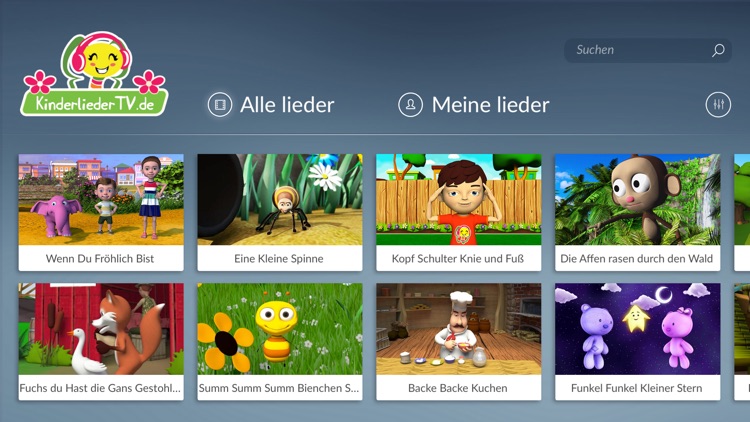
Task: Open the Kopf Schulter Knie und Fuß thumbnail
Action: tap(459, 200)
